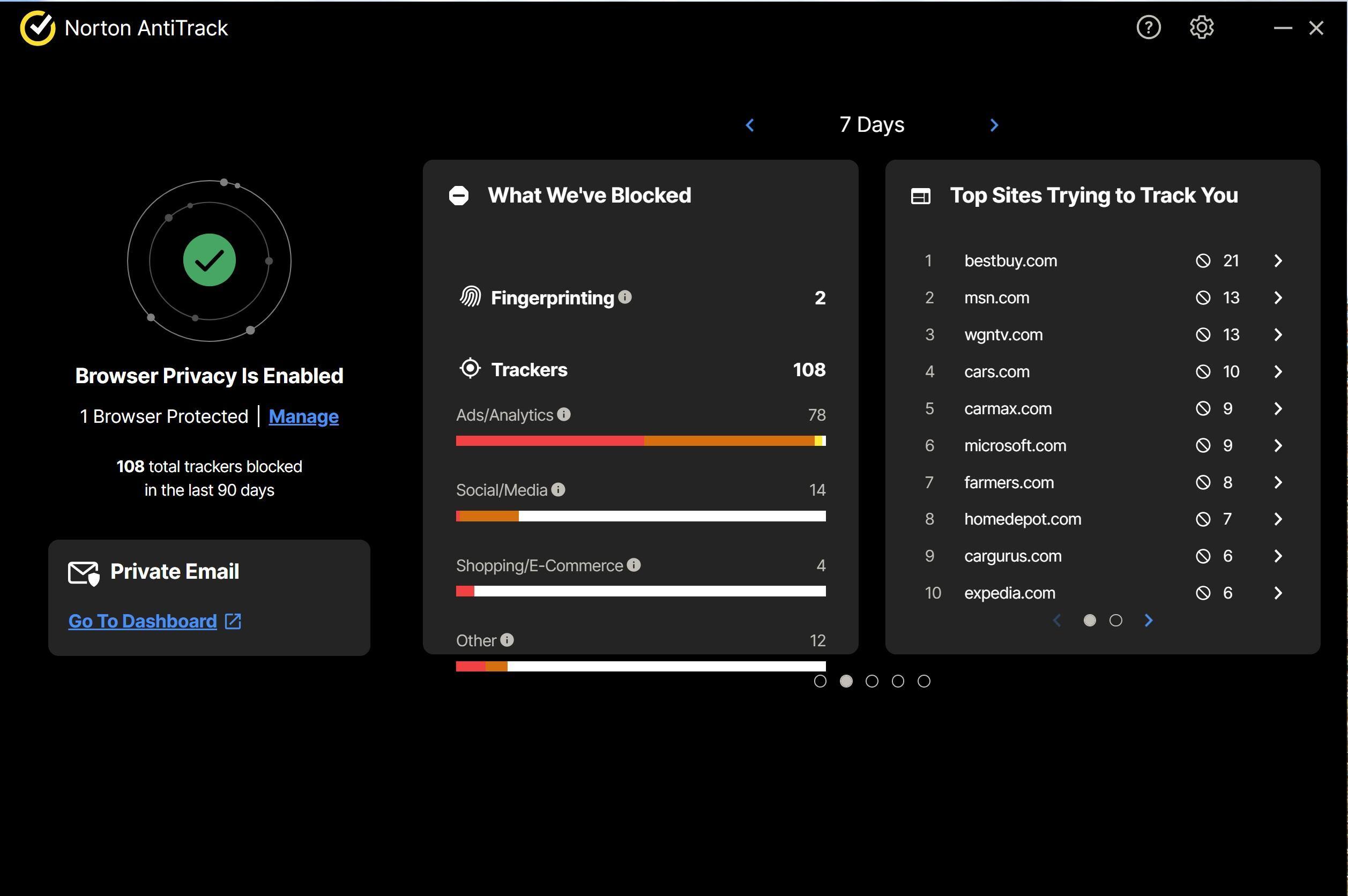Click the Social/Media info icon
Viewport: 1348px width, 896px height.
(x=558, y=490)
